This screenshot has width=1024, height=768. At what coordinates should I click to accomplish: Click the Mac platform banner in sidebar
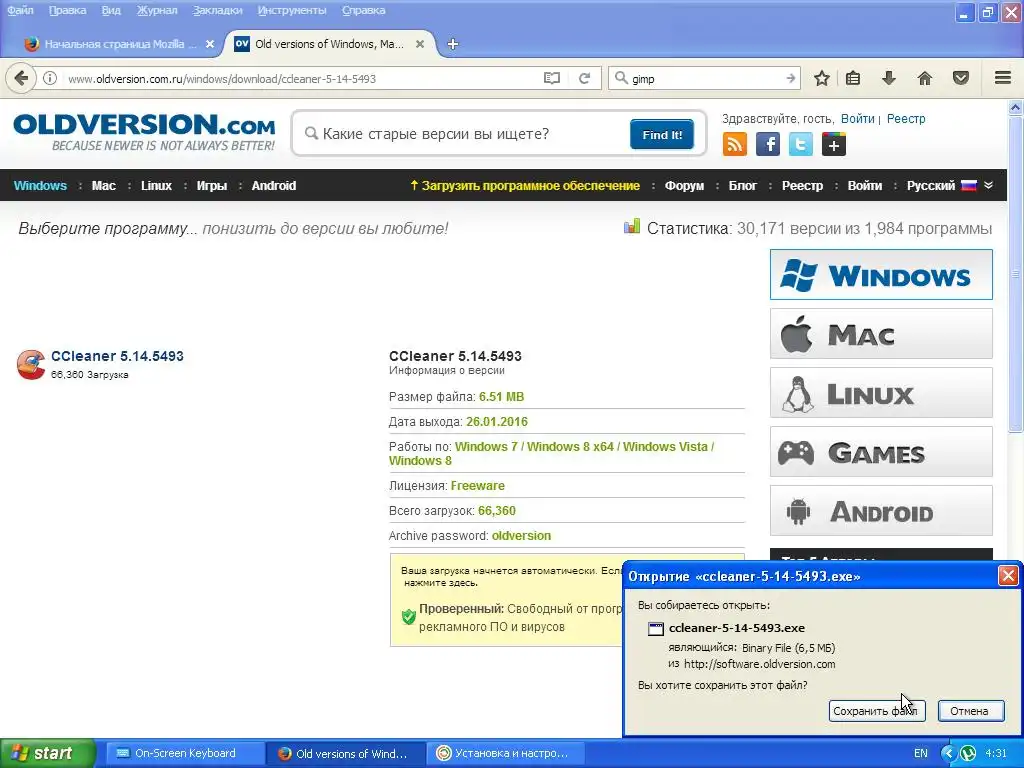click(881, 334)
